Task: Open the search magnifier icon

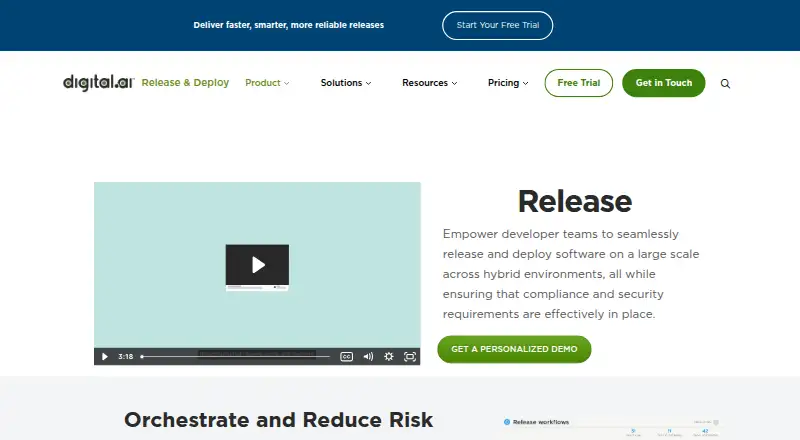Action: click(725, 83)
